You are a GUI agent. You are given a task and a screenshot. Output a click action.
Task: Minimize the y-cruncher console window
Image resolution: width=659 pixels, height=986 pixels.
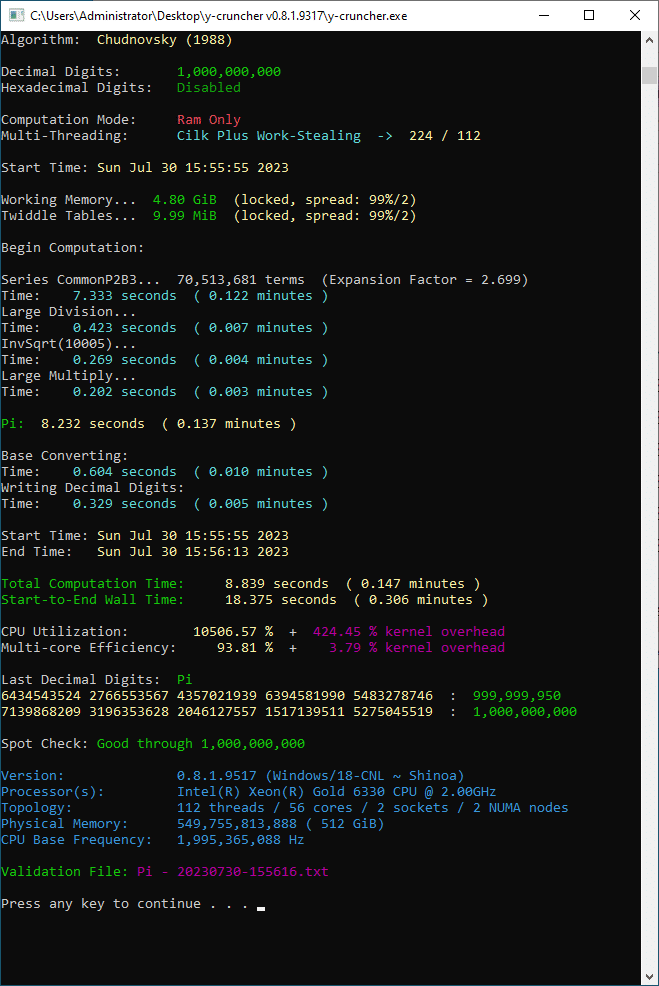[545, 15]
